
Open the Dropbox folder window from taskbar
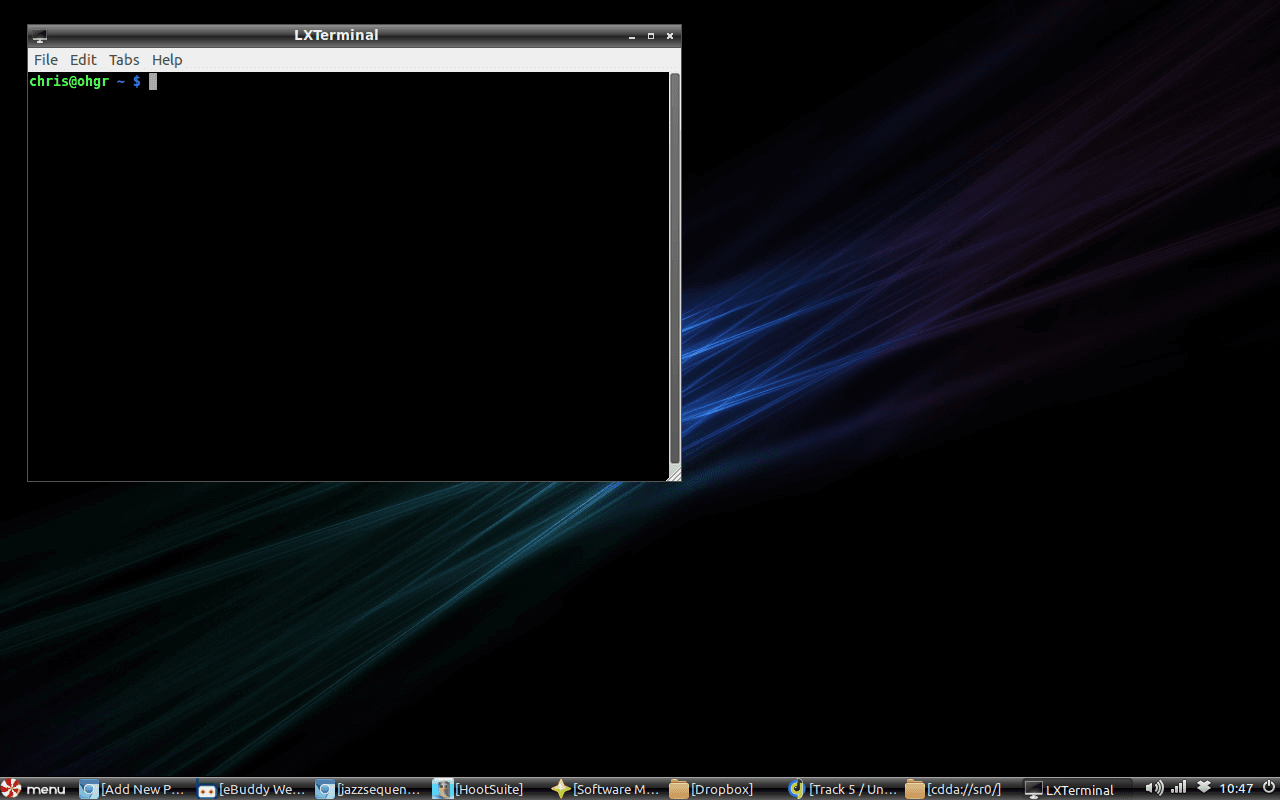point(712,789)
